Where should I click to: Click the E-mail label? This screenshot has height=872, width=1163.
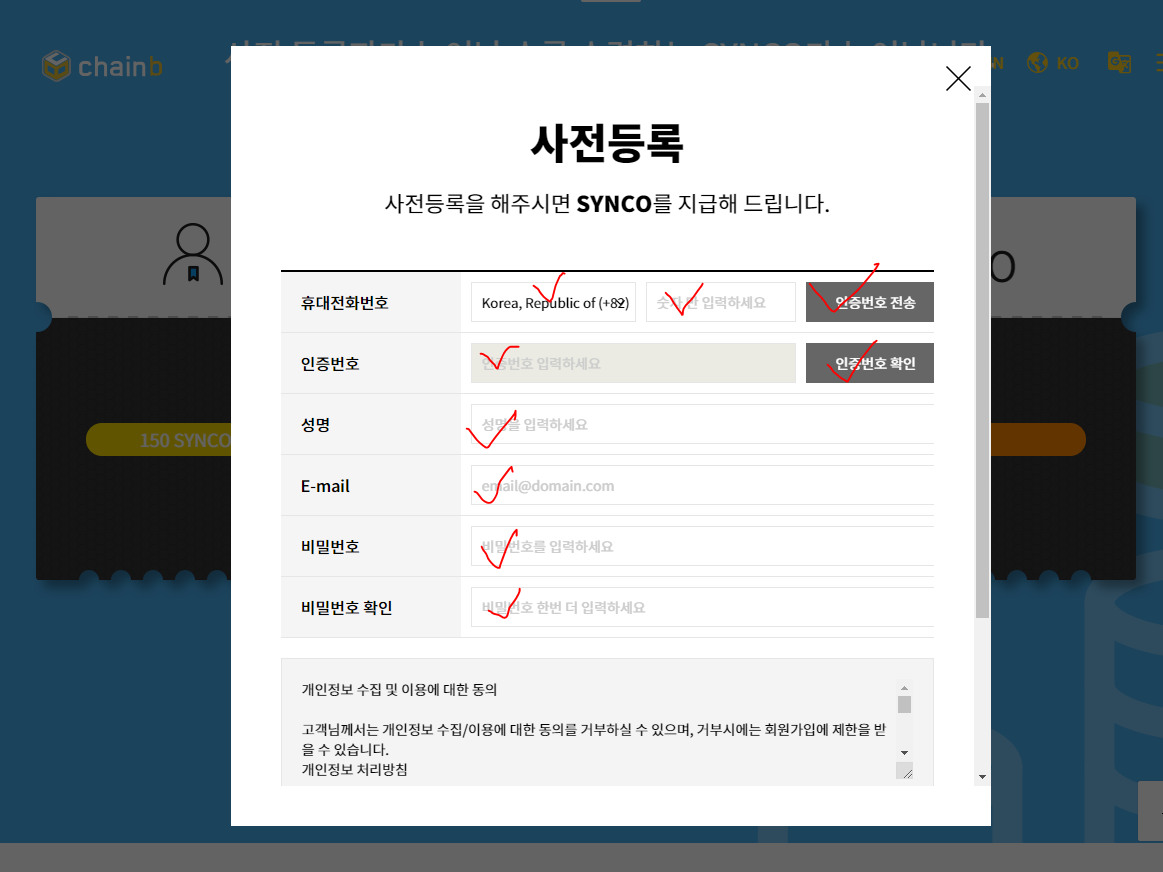point(325,486)
